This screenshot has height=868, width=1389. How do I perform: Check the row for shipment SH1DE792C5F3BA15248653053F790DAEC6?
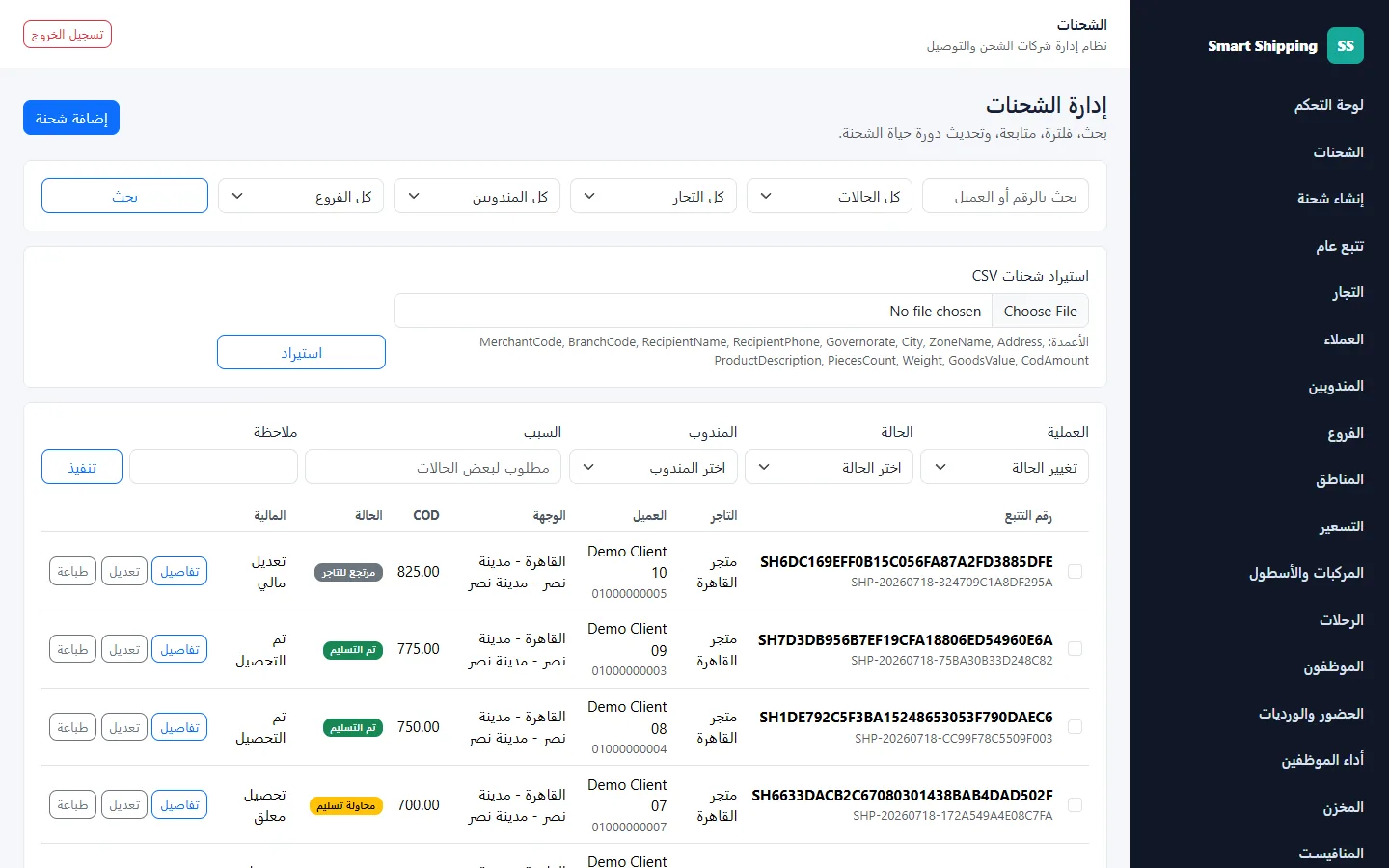[x=1075, y=727]
